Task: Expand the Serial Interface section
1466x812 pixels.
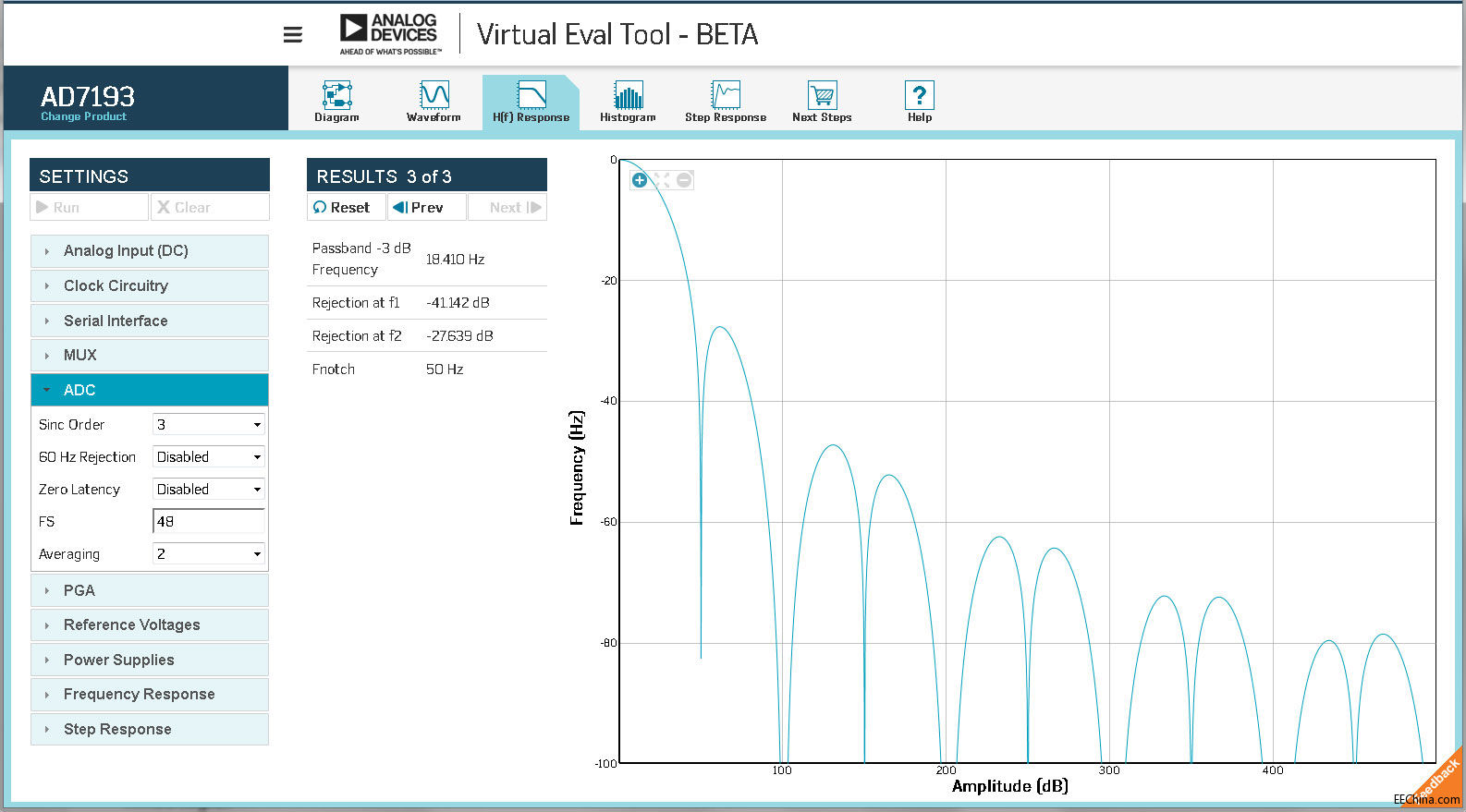Action: [150, 321]
